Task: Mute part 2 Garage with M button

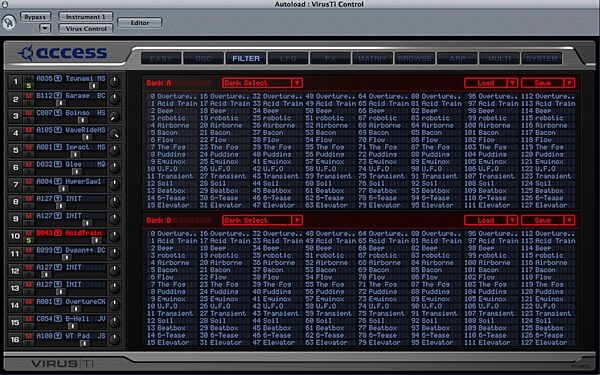Action: (x=28, y=96)
